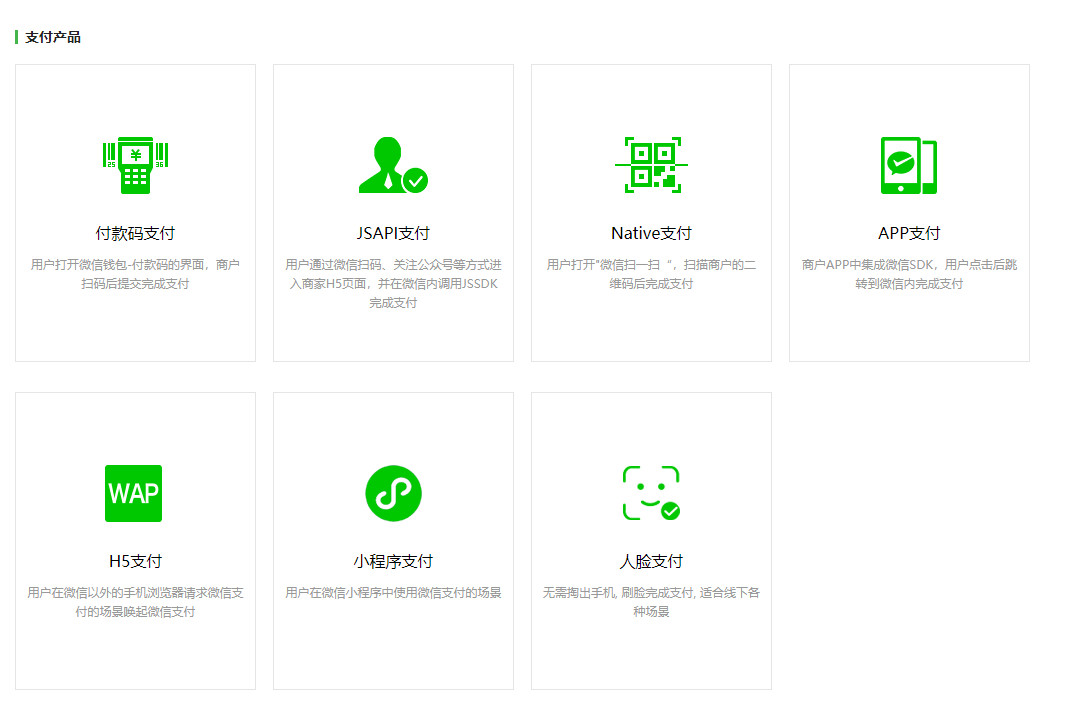Click the 支付产品 section heading
This screenshot has width=1070, height=705.
53,37
